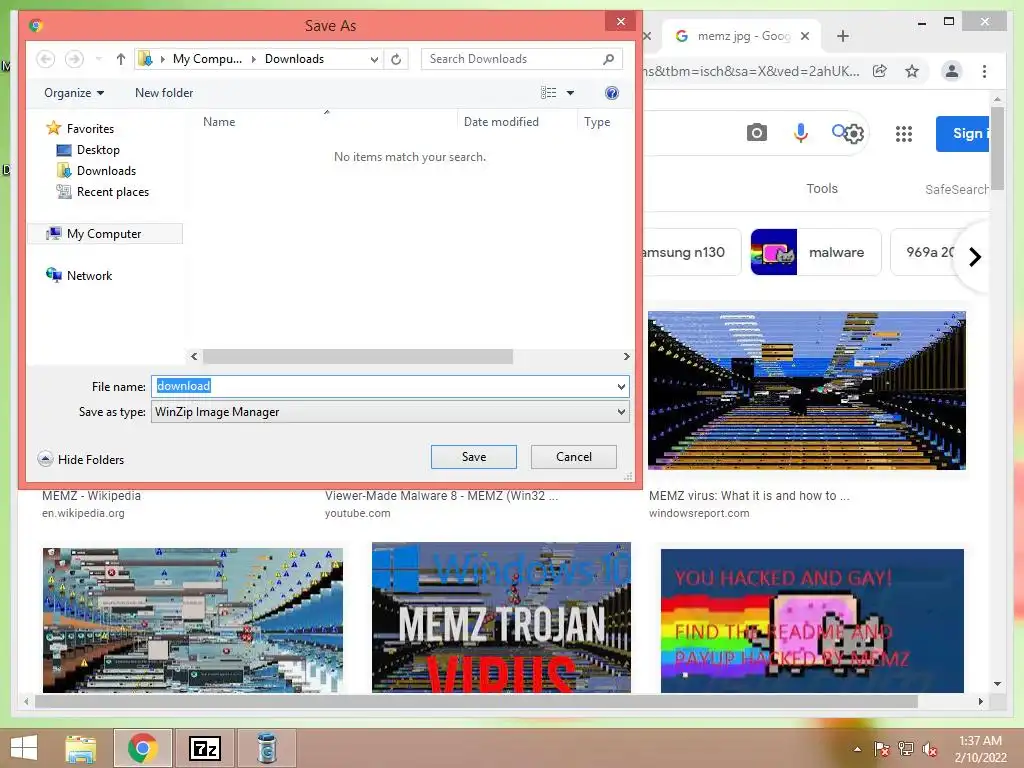The image size is (1024, 768).
Task: Go forward in Save As dialog
Action: (74, 59)
